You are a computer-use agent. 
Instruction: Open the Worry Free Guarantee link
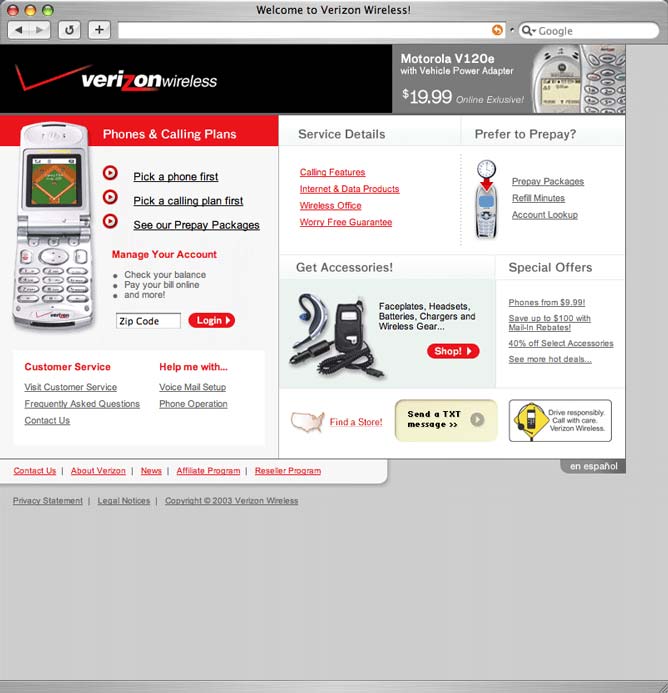346,222
